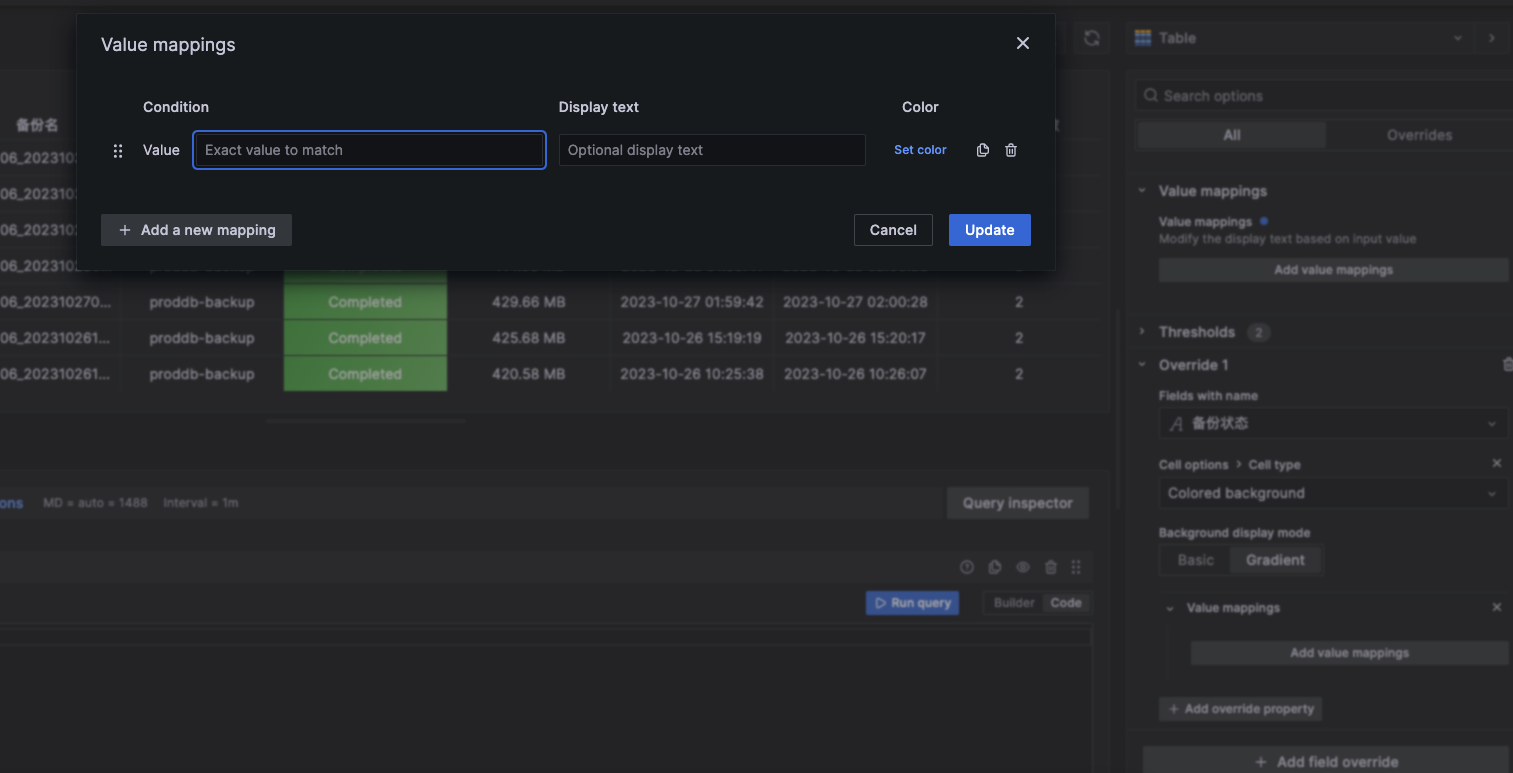The width and height of the screenshot is (1513, 773).
Task: Close the Value mappings dialog
Action: (1022, 43)
